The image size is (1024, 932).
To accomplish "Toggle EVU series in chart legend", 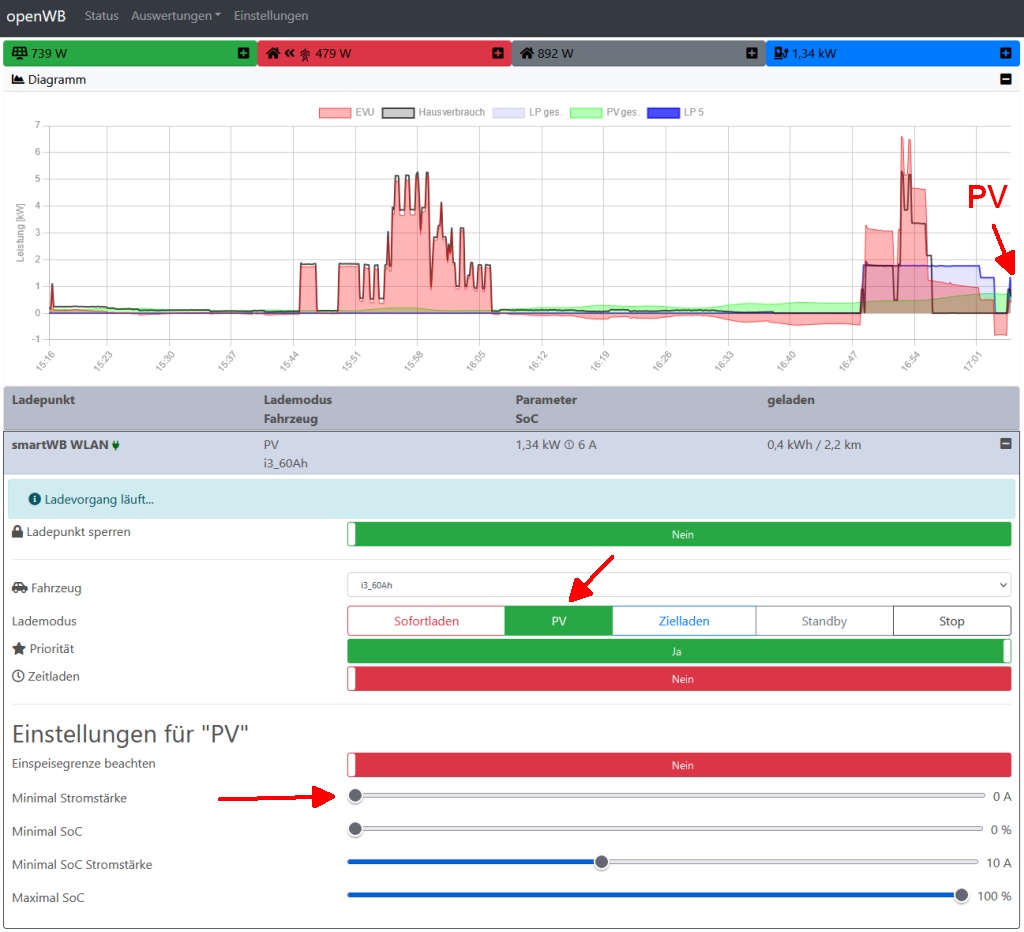I will (x=347, y=112).
